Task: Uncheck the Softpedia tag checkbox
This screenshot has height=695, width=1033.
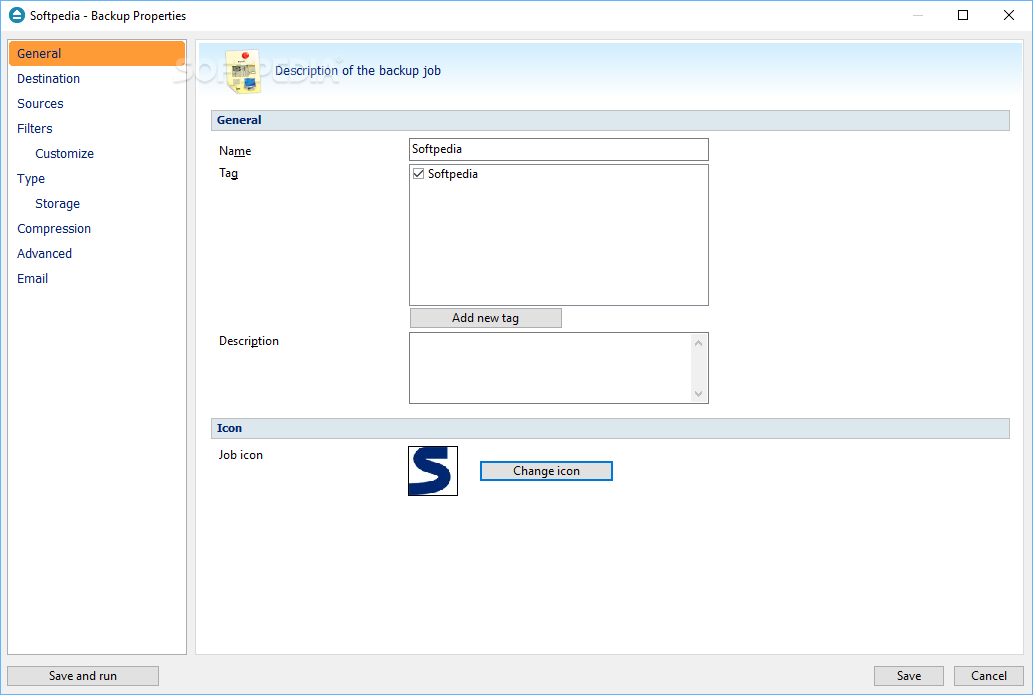Action: pyautogui.click(x=418, y=174)
